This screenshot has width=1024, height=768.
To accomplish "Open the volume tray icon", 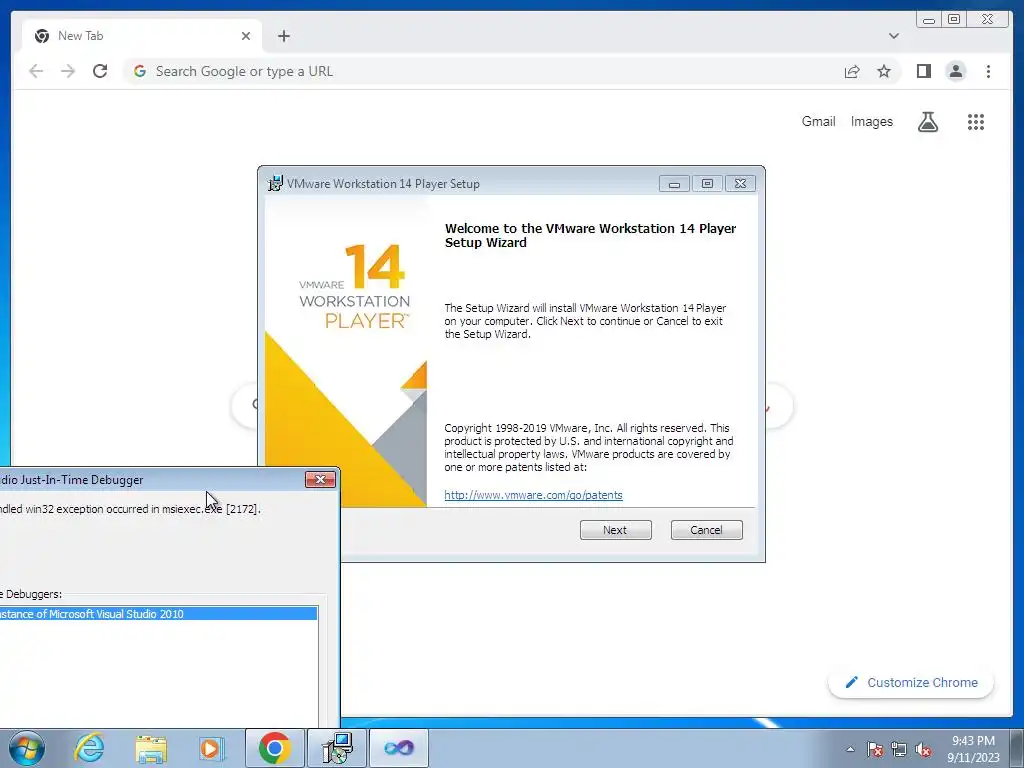I will point(923,749).
